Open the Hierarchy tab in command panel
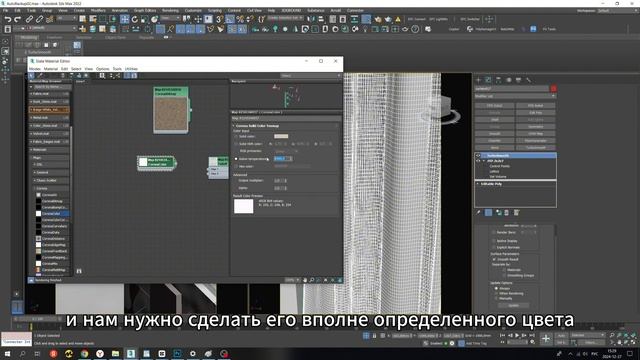Viewport: 640px width, 360px height. [498, 80]
